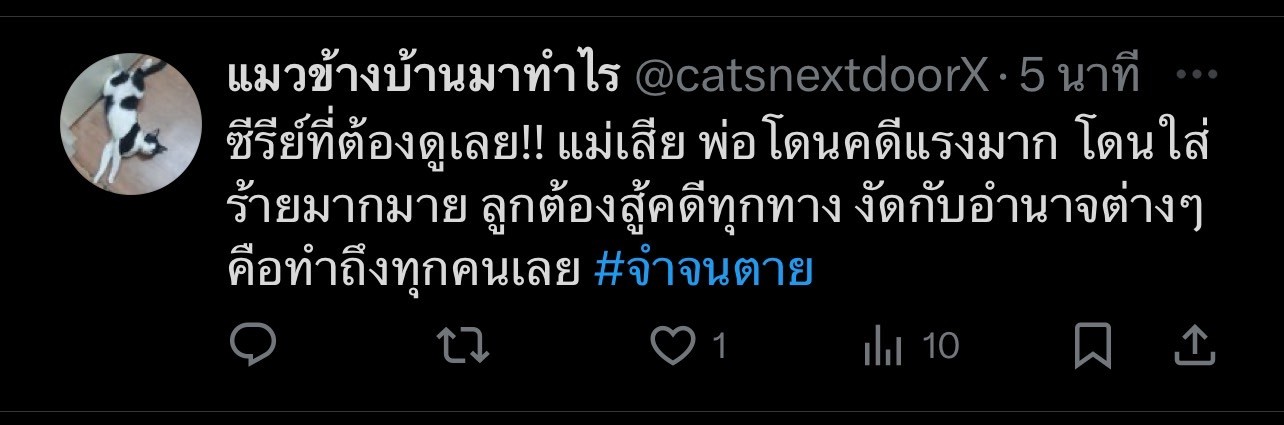Click the view count number 10
Screen dimensions: 1284x425
[x=941, y=347]
